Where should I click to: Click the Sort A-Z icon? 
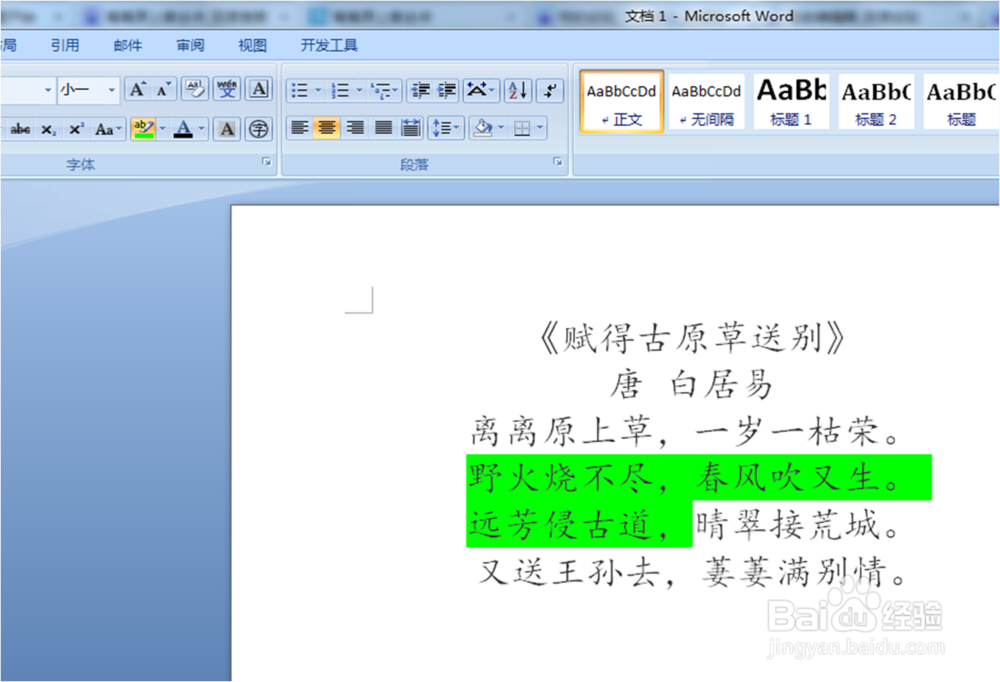[517, 88]
